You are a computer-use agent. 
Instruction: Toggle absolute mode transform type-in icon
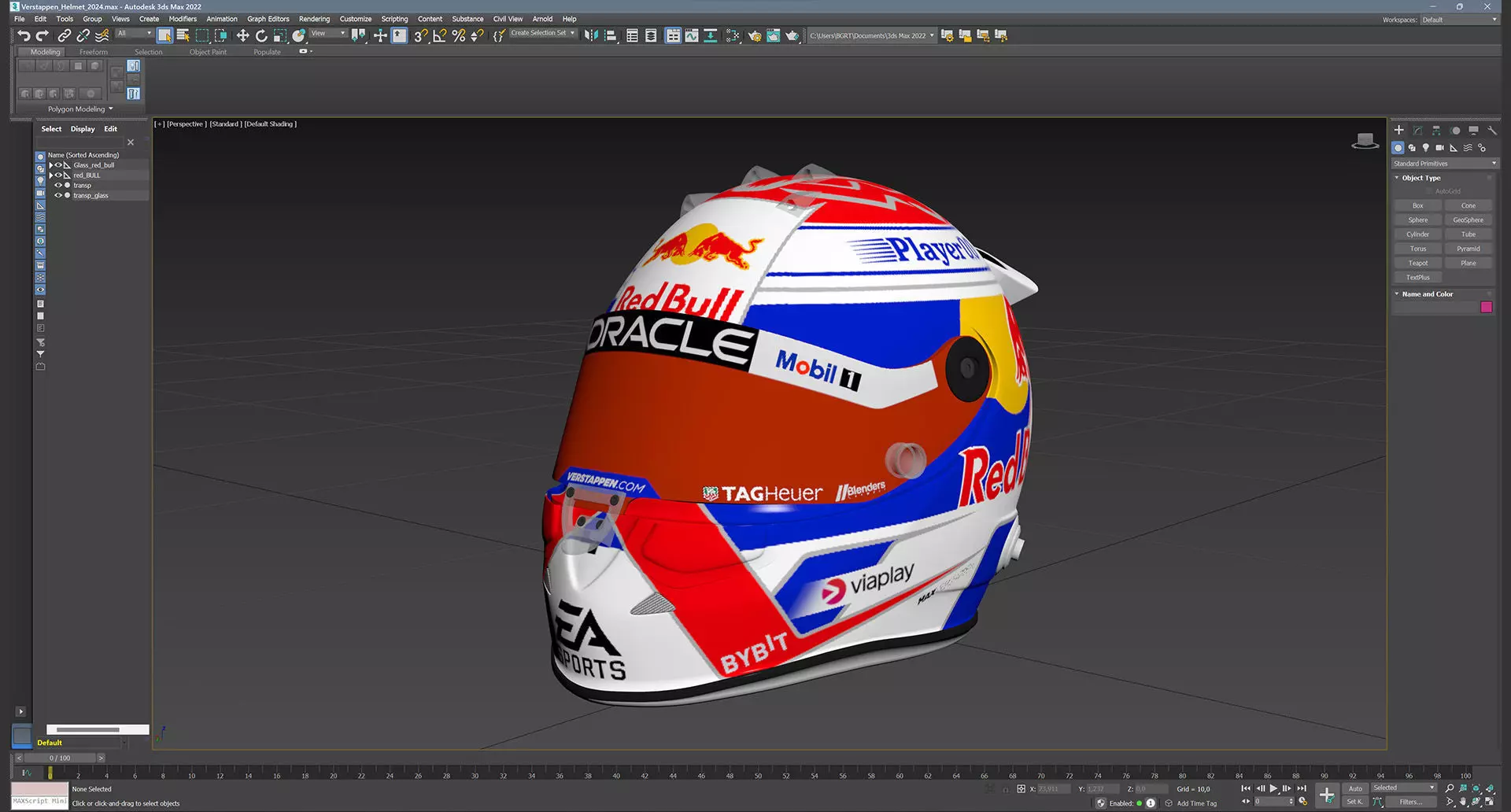tap(1021, 789)
